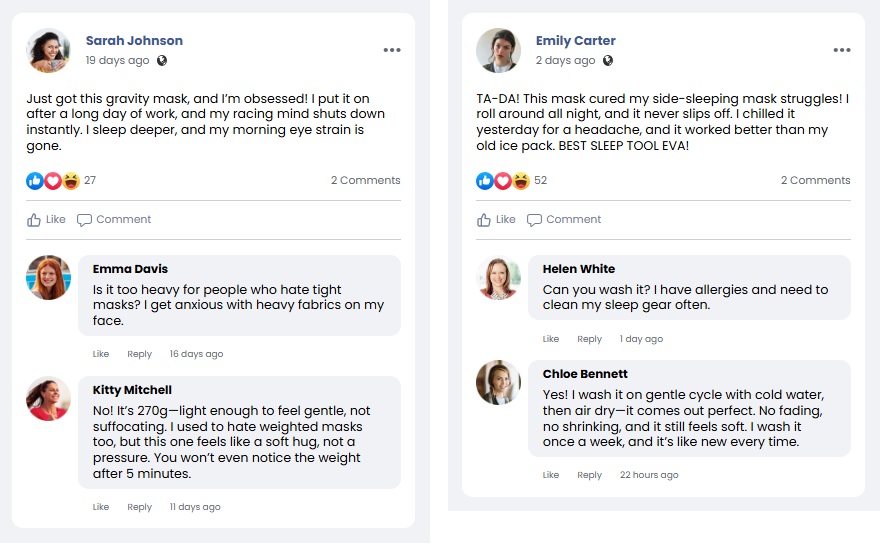Open Emily Carter's profile avatar
This screenshot has width=882, height=546.
(x=498, y=51)
